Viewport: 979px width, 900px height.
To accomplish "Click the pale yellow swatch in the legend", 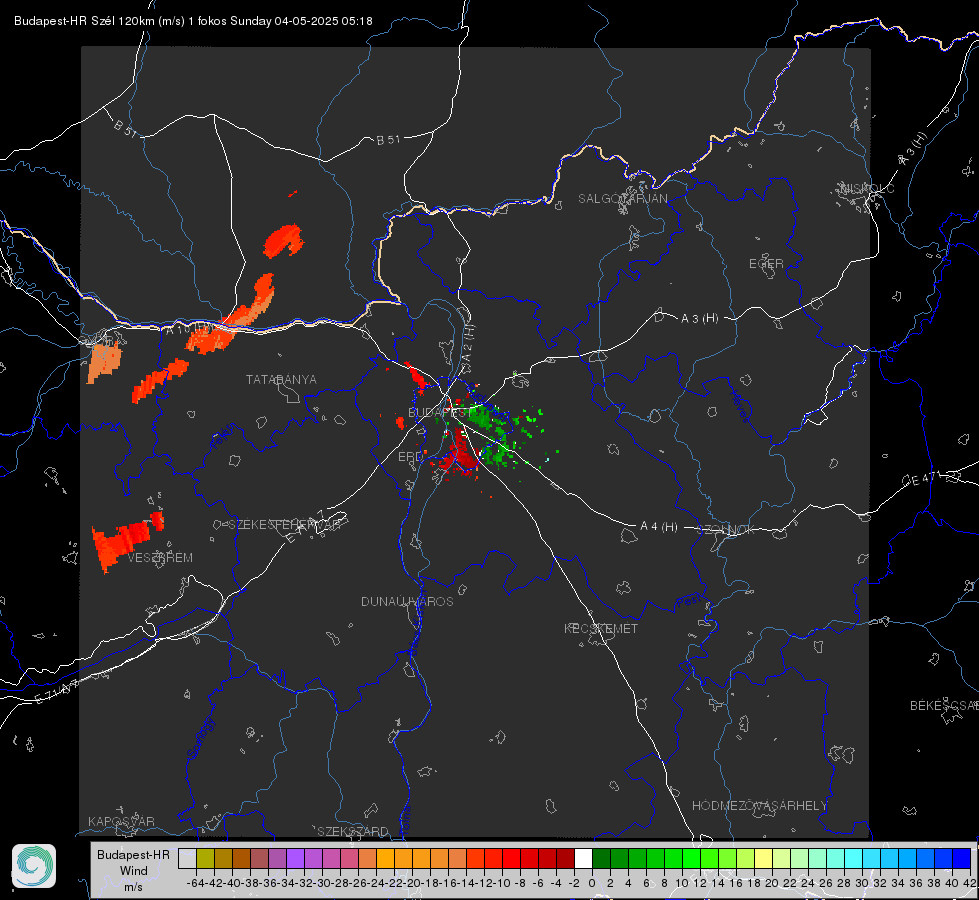I will pyautogui.click(x=763, y=858).
